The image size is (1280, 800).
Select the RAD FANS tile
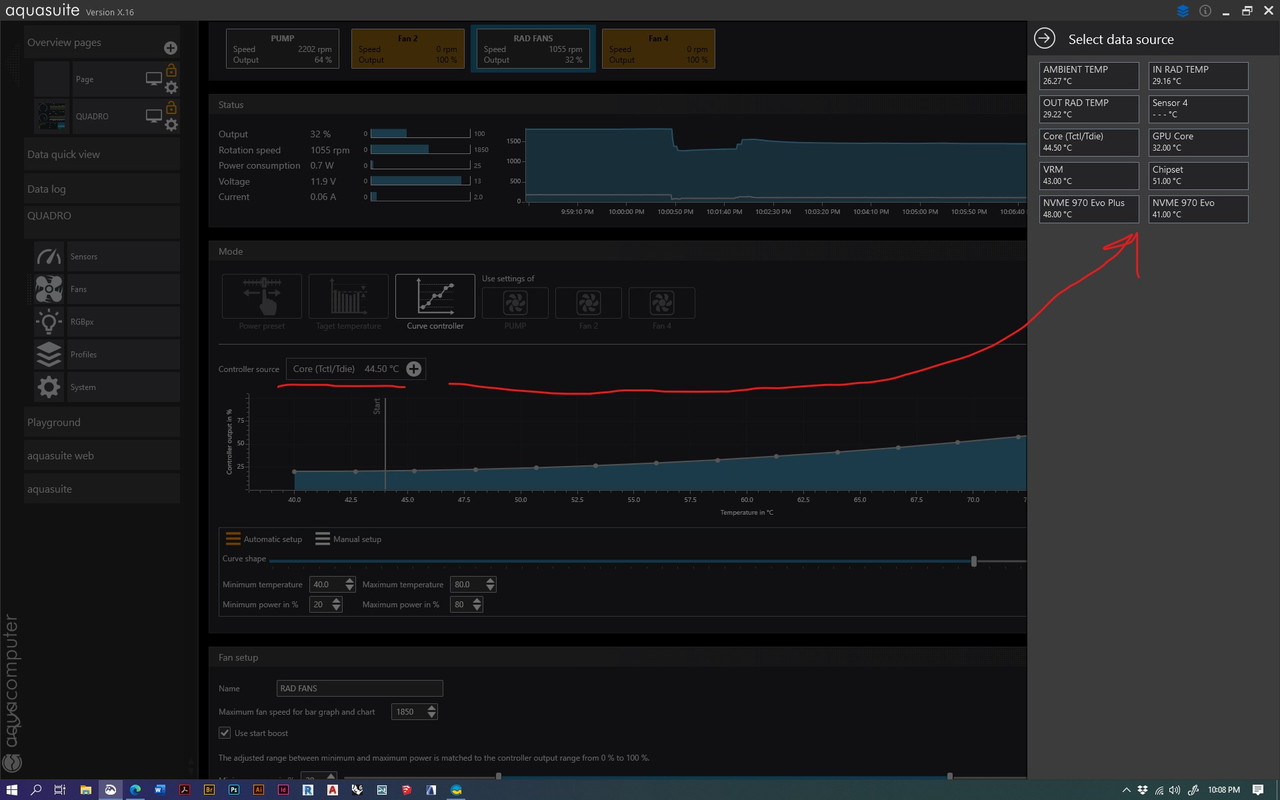pyautogui.click(x=533, y=49)
